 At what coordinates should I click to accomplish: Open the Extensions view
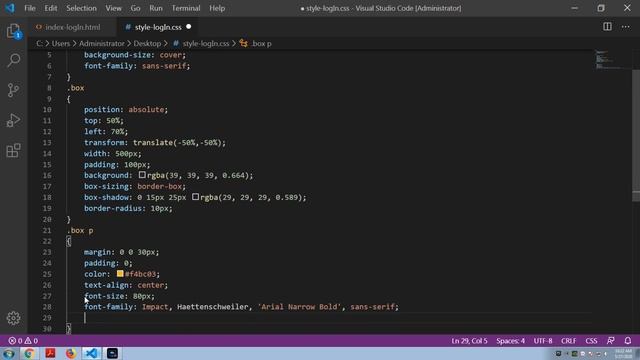(13, 150)
